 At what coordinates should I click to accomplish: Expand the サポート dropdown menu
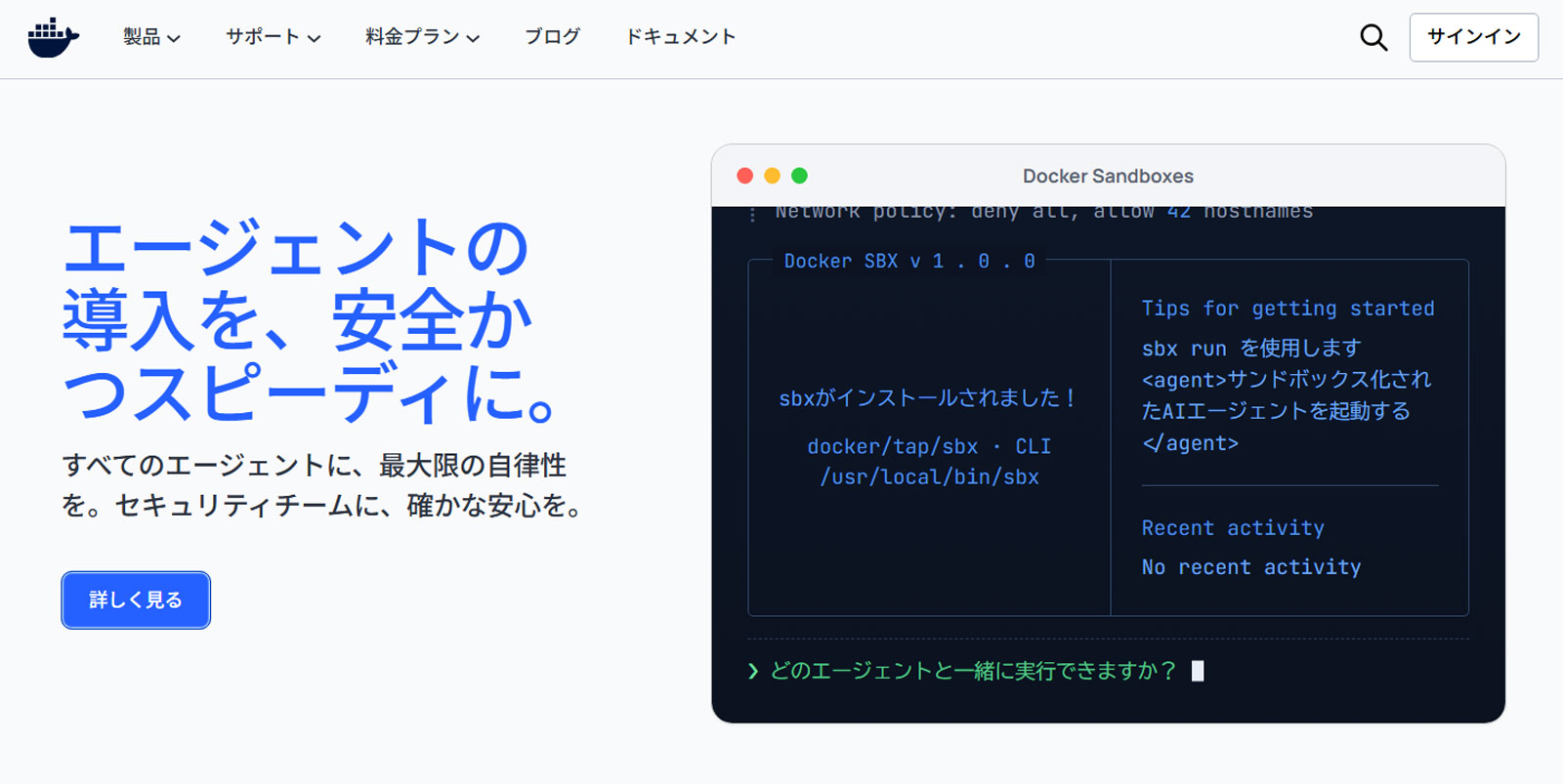coord(273,37)
